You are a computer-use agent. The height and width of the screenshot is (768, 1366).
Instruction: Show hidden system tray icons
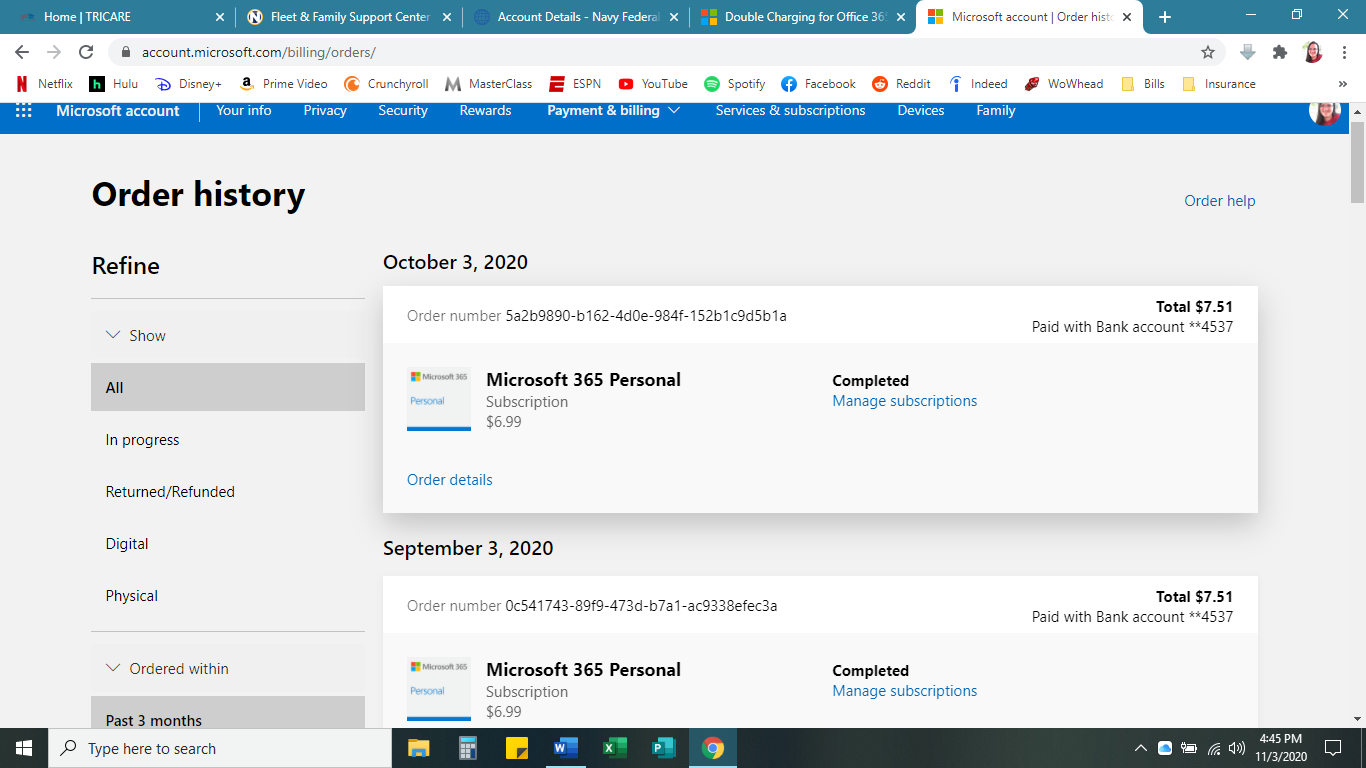point(1140,748)
